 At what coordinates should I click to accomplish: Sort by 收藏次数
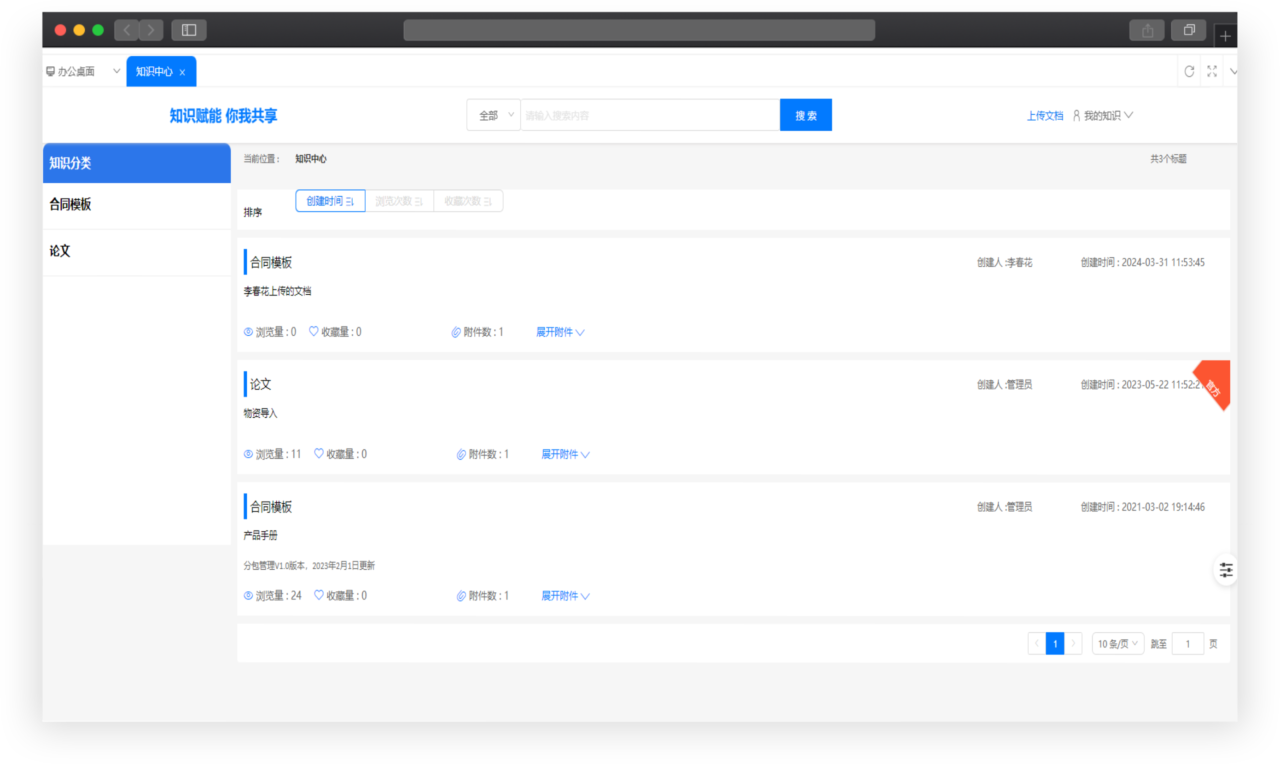click(468, 201)
